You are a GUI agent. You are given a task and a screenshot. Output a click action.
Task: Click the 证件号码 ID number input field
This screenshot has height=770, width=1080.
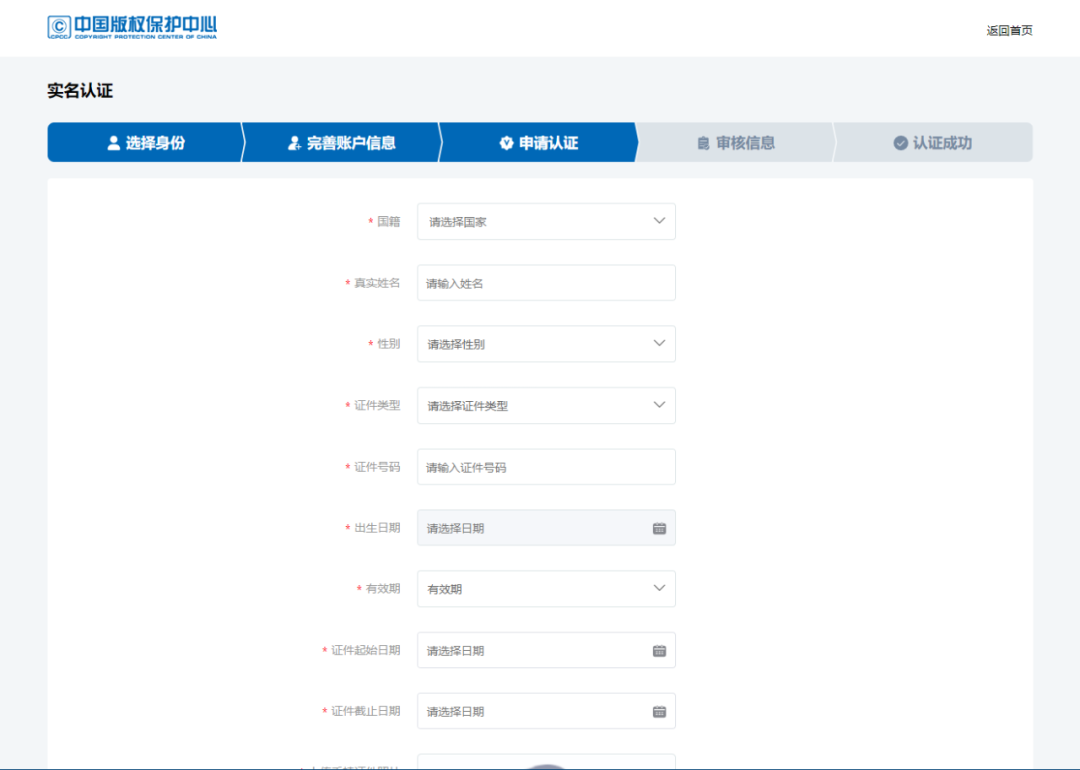tap(546, 466)
